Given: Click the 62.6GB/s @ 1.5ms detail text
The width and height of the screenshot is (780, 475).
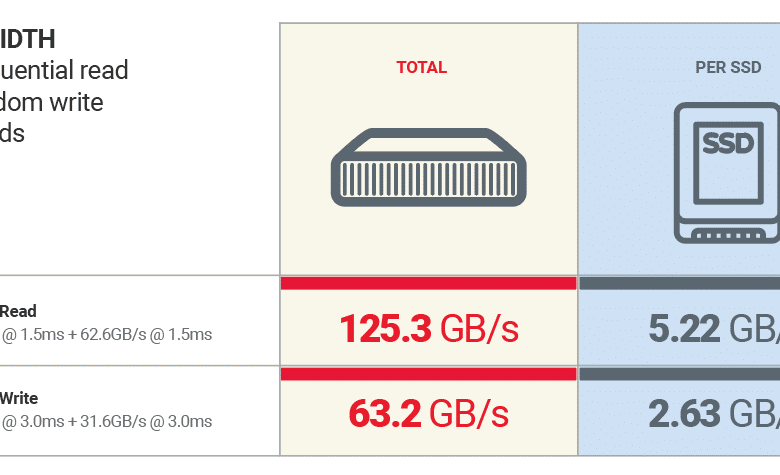Looking at the screenshot, I should pos(146,335).
